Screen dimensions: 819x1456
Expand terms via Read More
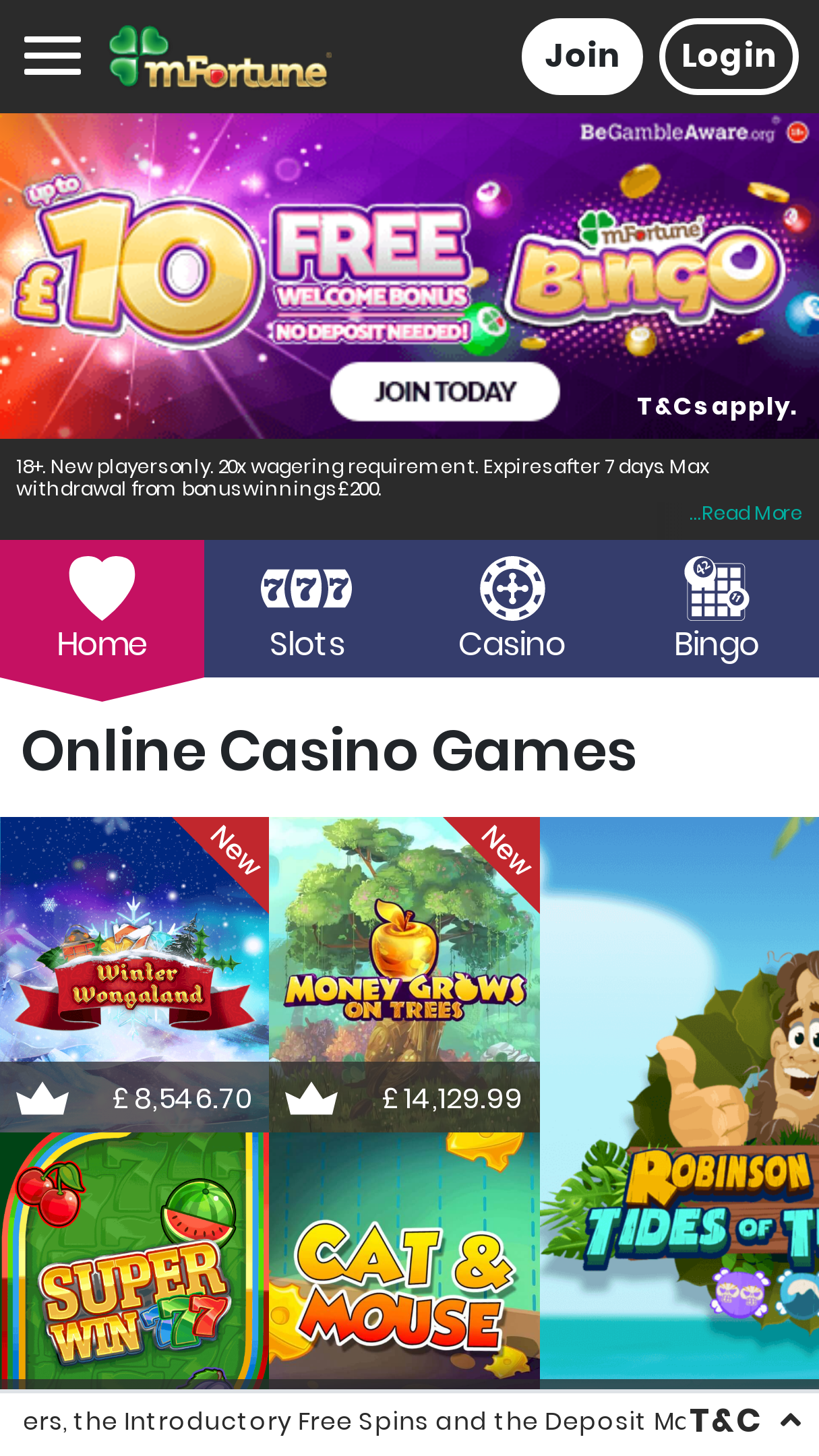click(x=746, y=514)
